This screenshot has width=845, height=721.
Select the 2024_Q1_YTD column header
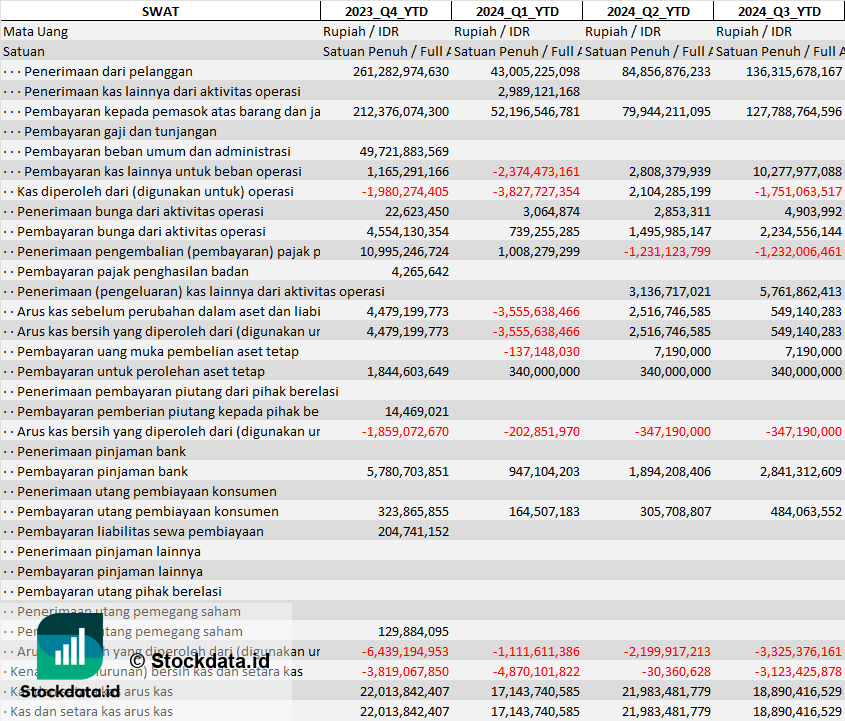point(516,11)
